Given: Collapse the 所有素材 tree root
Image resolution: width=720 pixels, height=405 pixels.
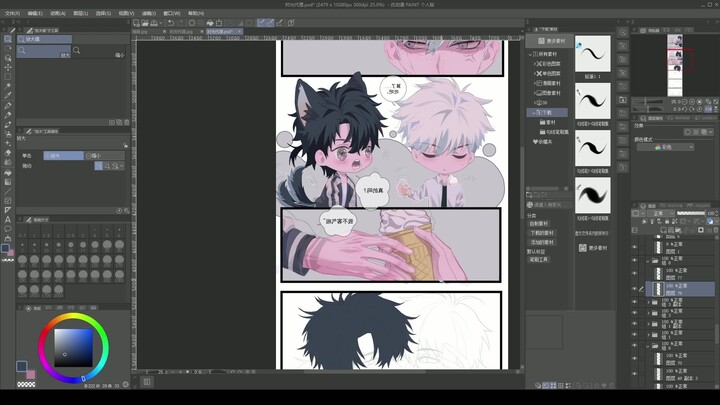Looking at the screenshot, I should 531,54.
